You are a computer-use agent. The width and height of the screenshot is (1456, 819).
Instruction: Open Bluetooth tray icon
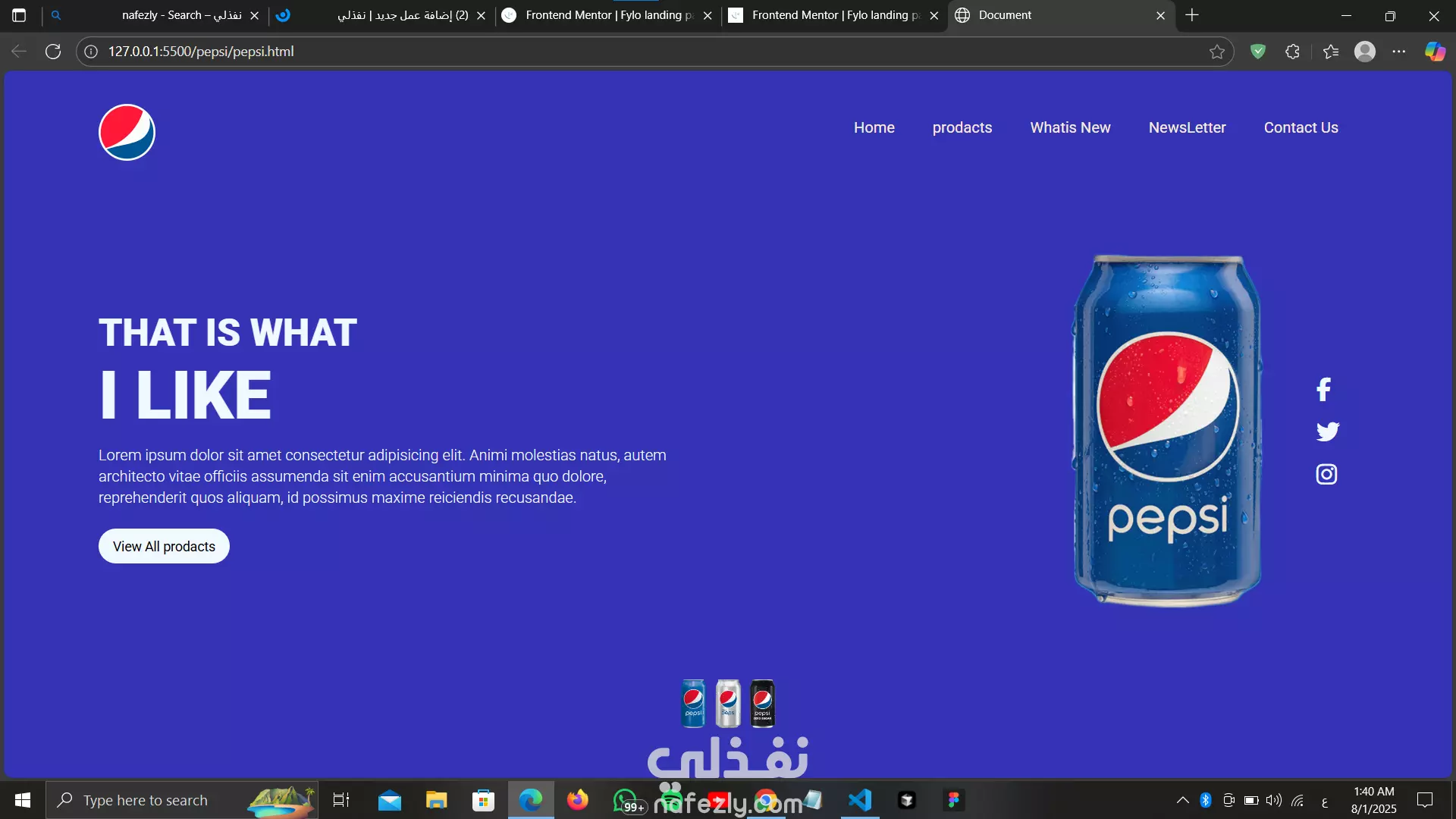[x=1206, y=800]
